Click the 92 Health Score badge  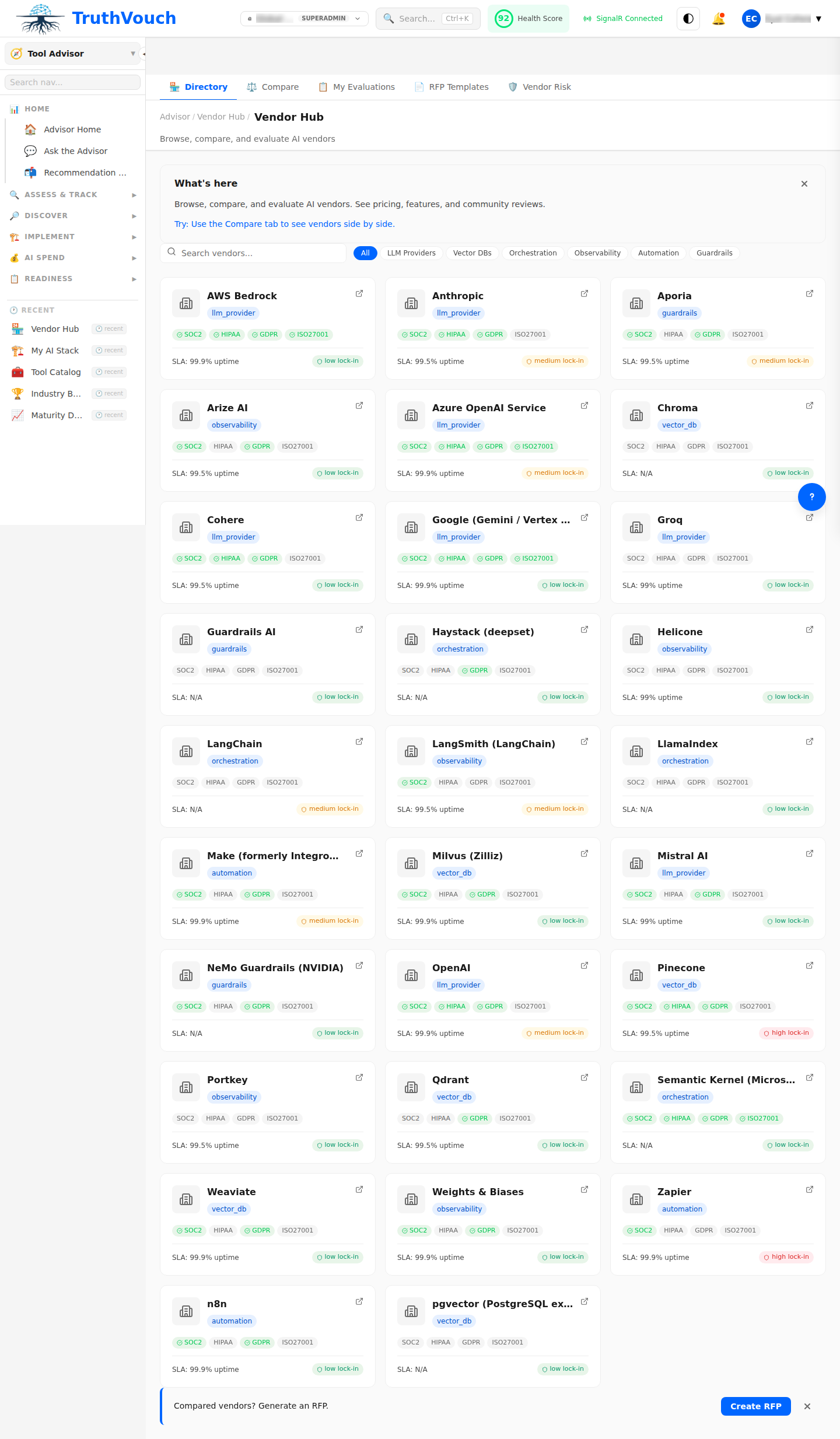(528, 19)
